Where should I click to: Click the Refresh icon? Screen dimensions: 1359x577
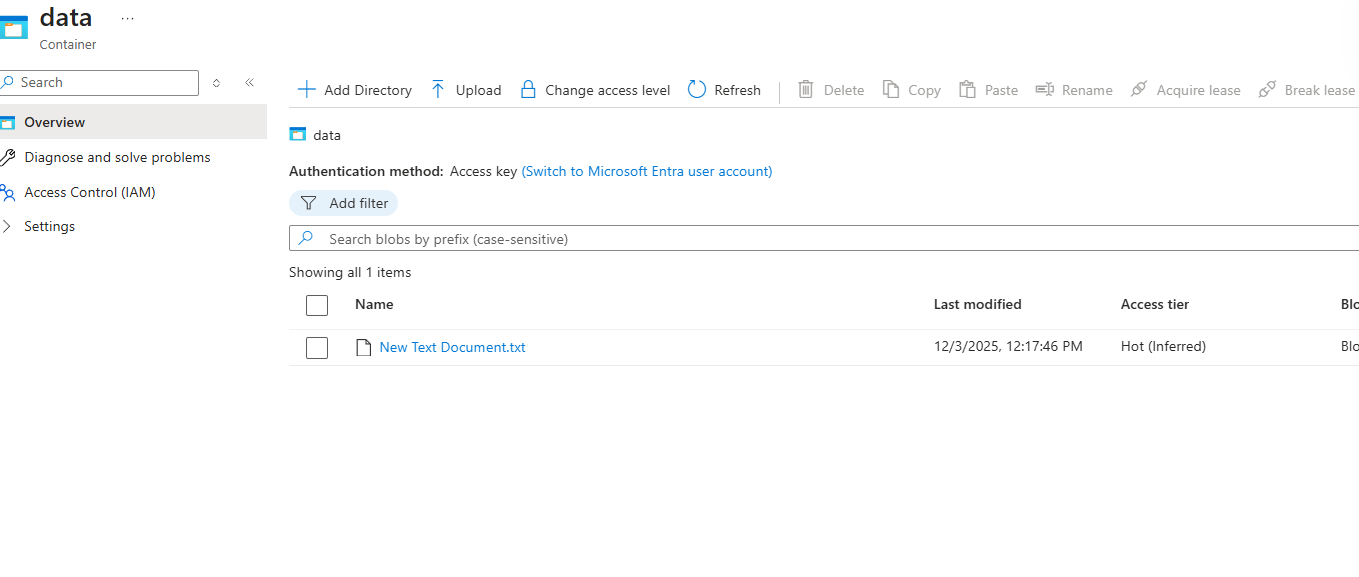tap(697, 90)
